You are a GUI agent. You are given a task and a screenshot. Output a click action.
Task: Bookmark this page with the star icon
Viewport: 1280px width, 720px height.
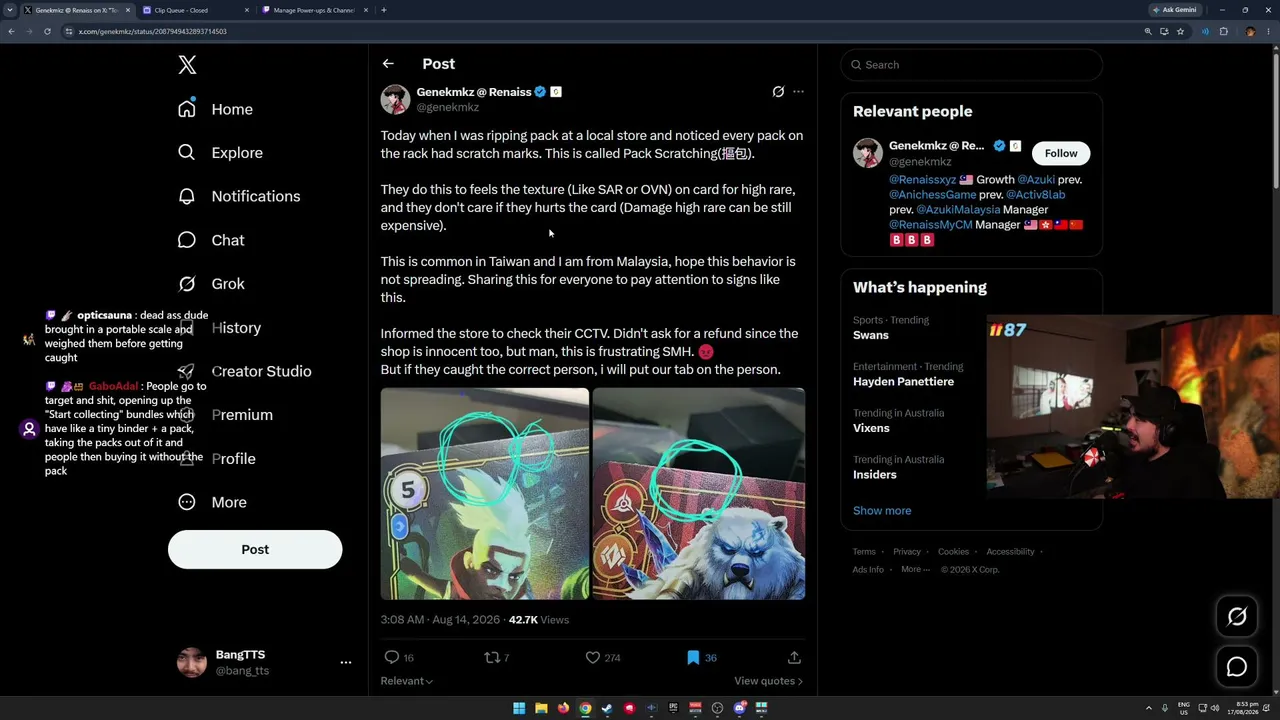click(1180, 31)
